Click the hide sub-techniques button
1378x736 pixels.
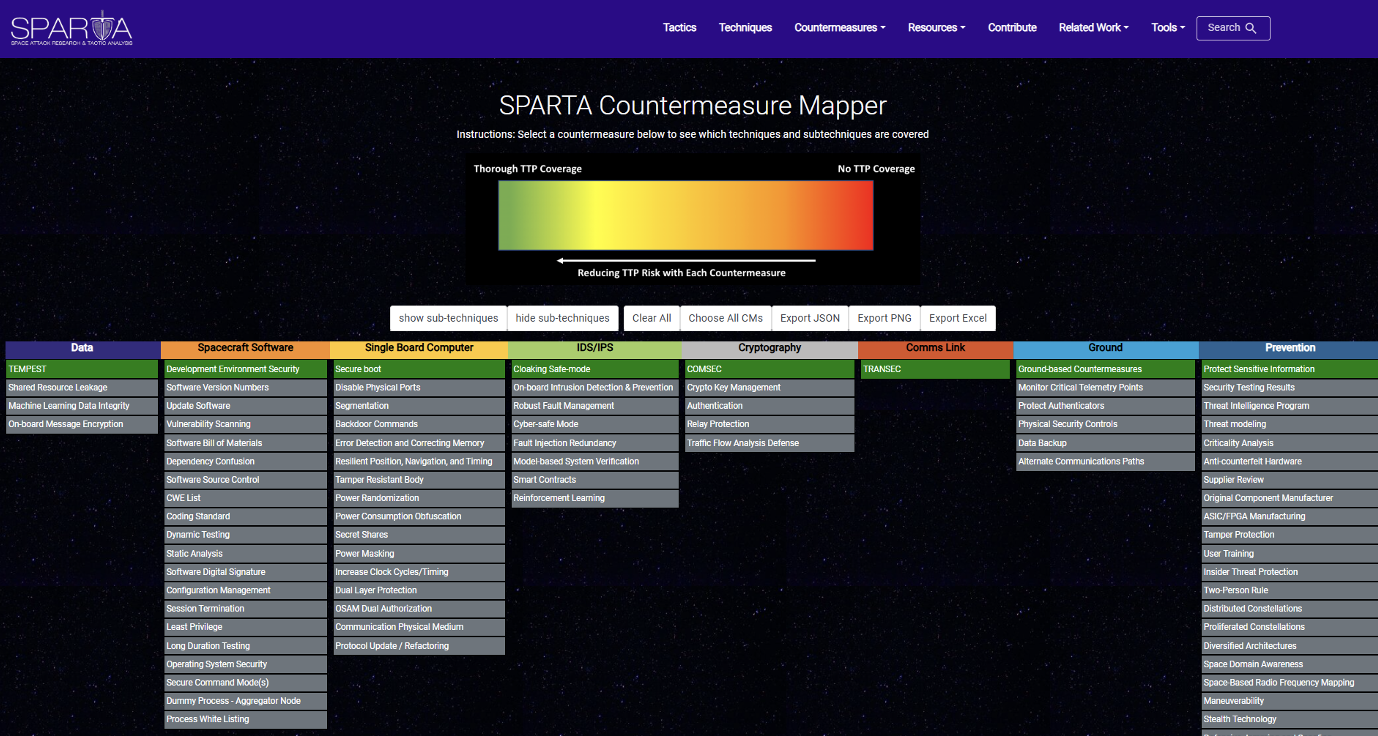click(x=562, y=318)
